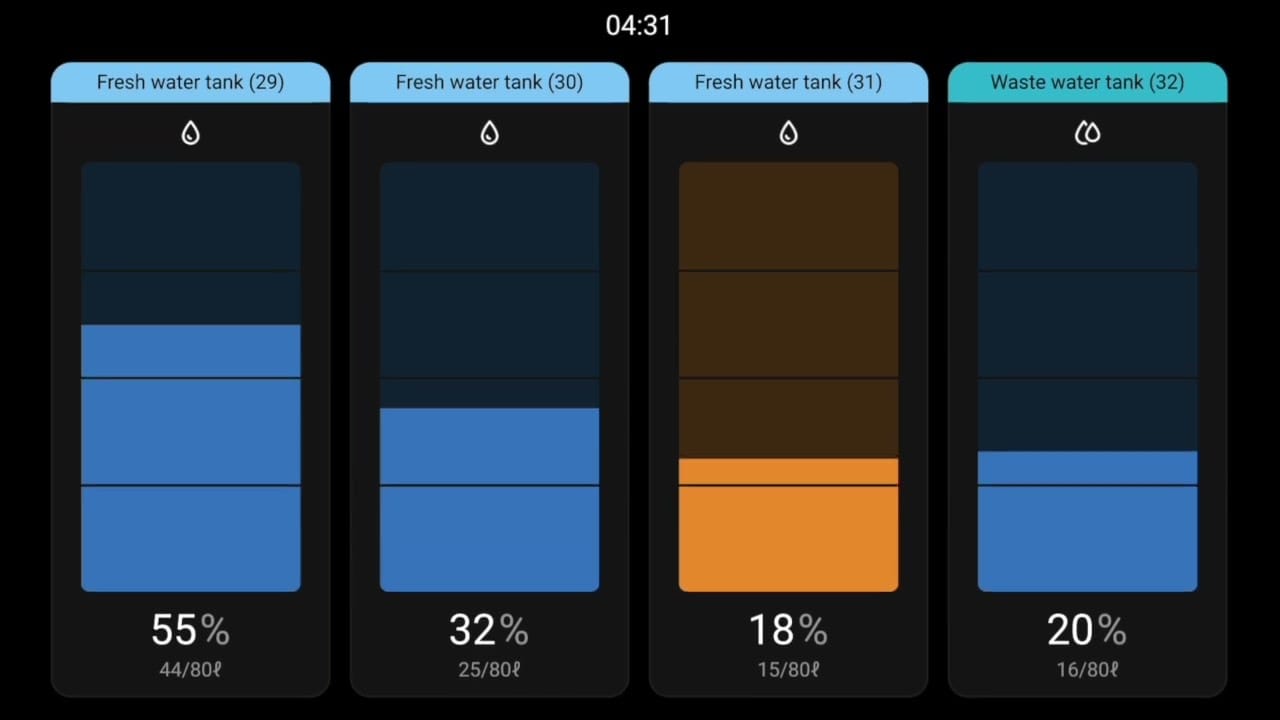Select the Waste water tank (32) header
The width and height of the screenshot is (1280, 720).
click(1087, 82)
